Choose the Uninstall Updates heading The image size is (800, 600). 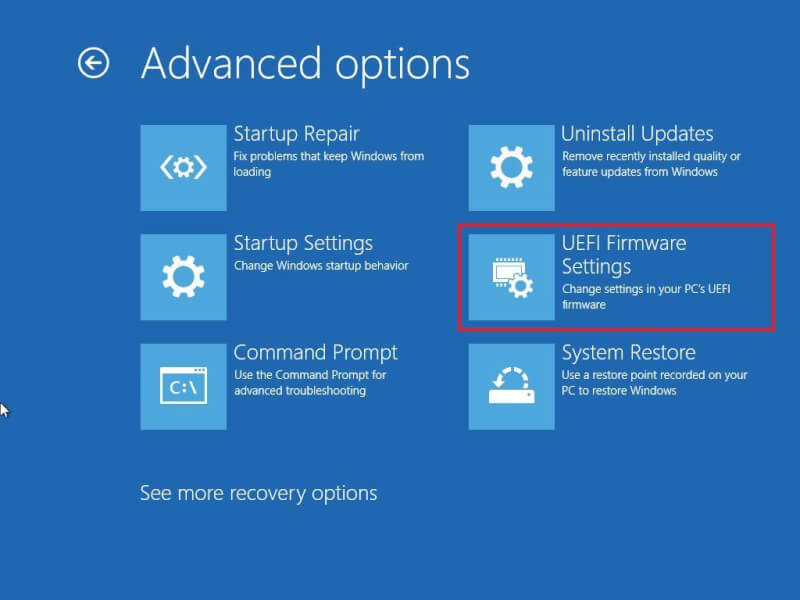[637, 134]
